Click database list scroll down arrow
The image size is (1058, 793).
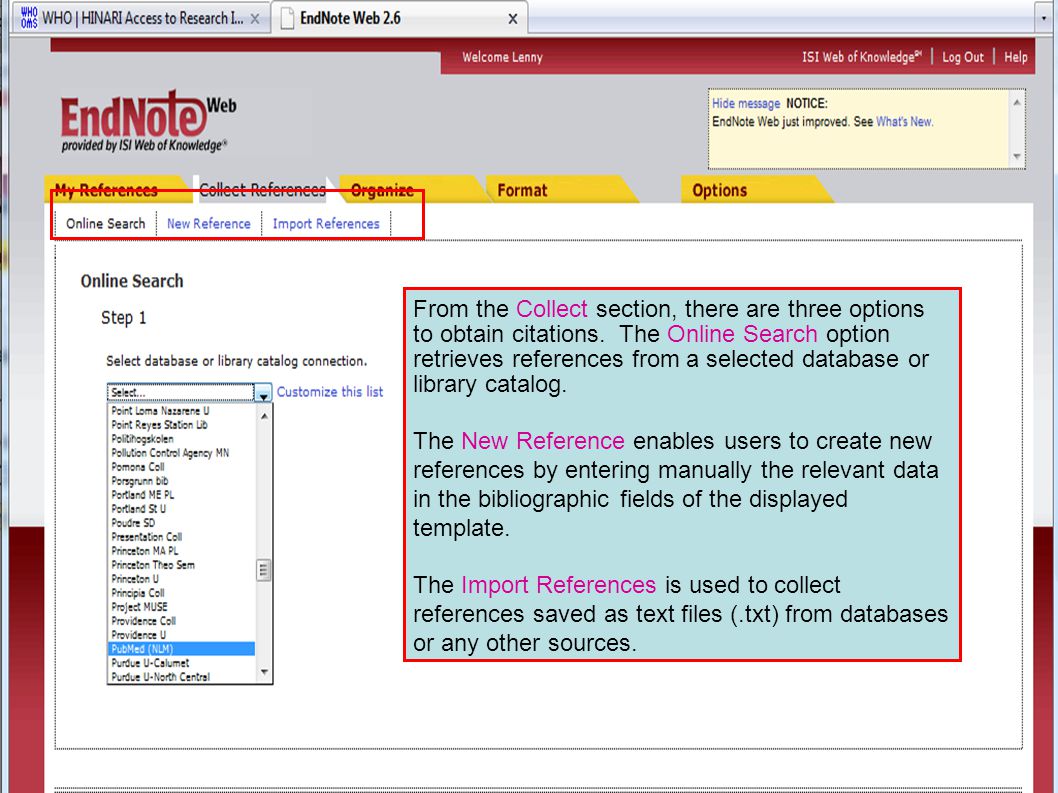(x=264, y=672)
